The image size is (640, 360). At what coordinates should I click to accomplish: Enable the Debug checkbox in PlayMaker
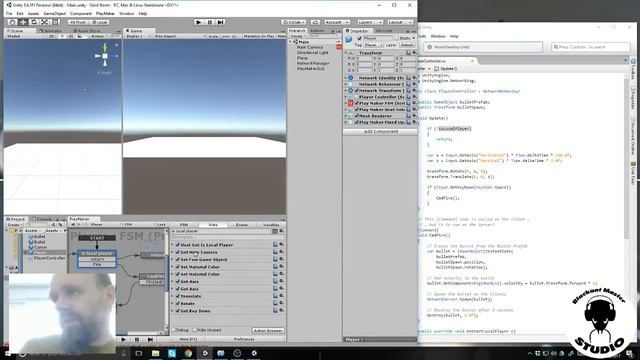[x=174, y=330]
